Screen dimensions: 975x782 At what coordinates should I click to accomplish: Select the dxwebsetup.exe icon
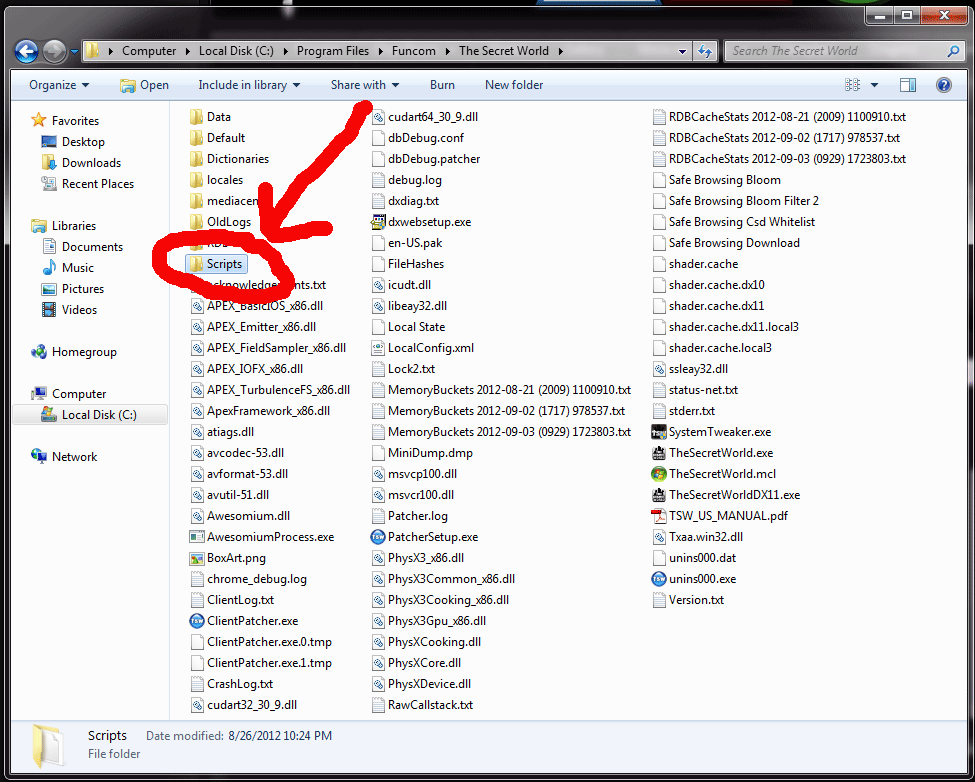click(377, 222)
